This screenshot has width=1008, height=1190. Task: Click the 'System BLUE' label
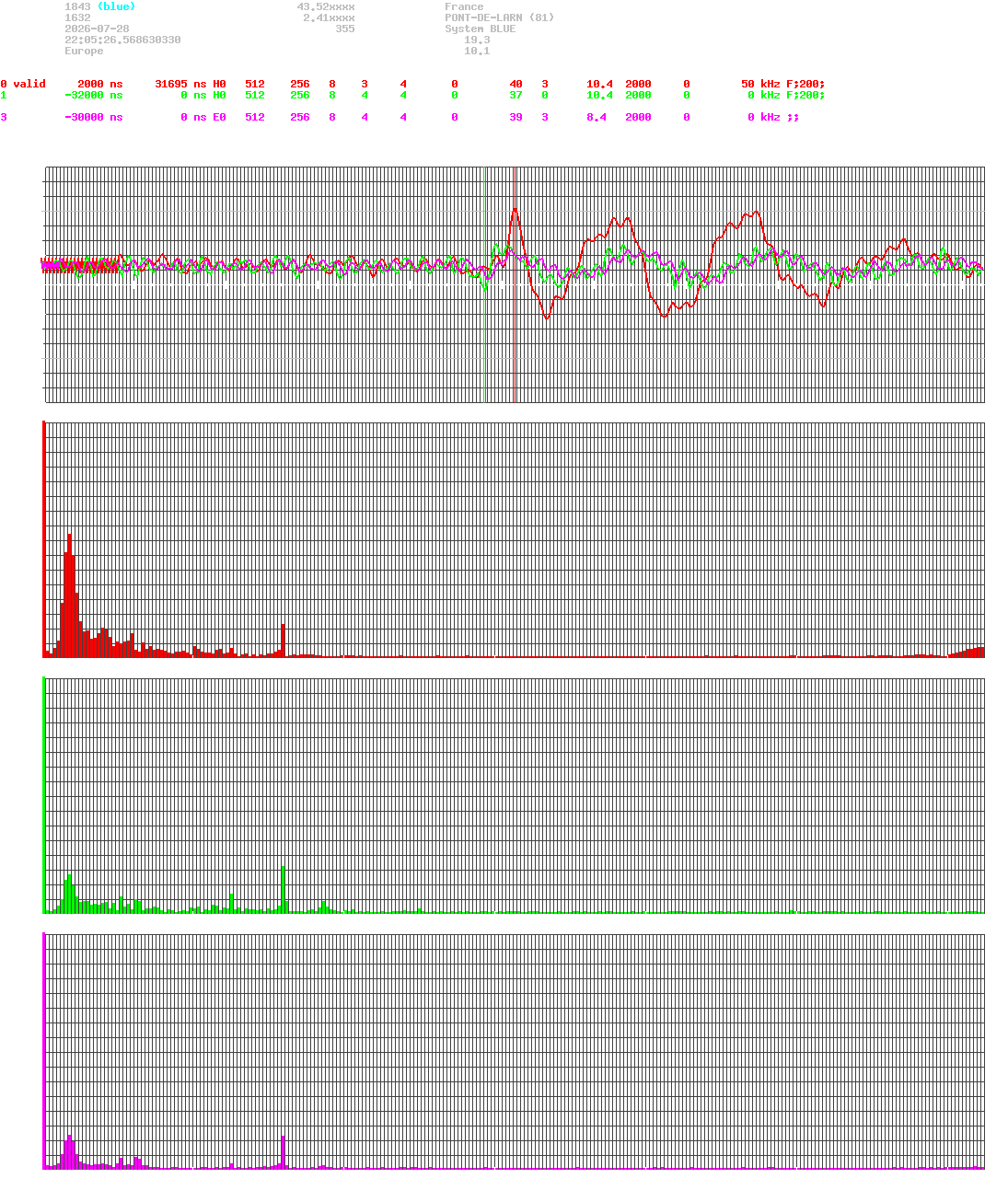(x=481, y=29)
